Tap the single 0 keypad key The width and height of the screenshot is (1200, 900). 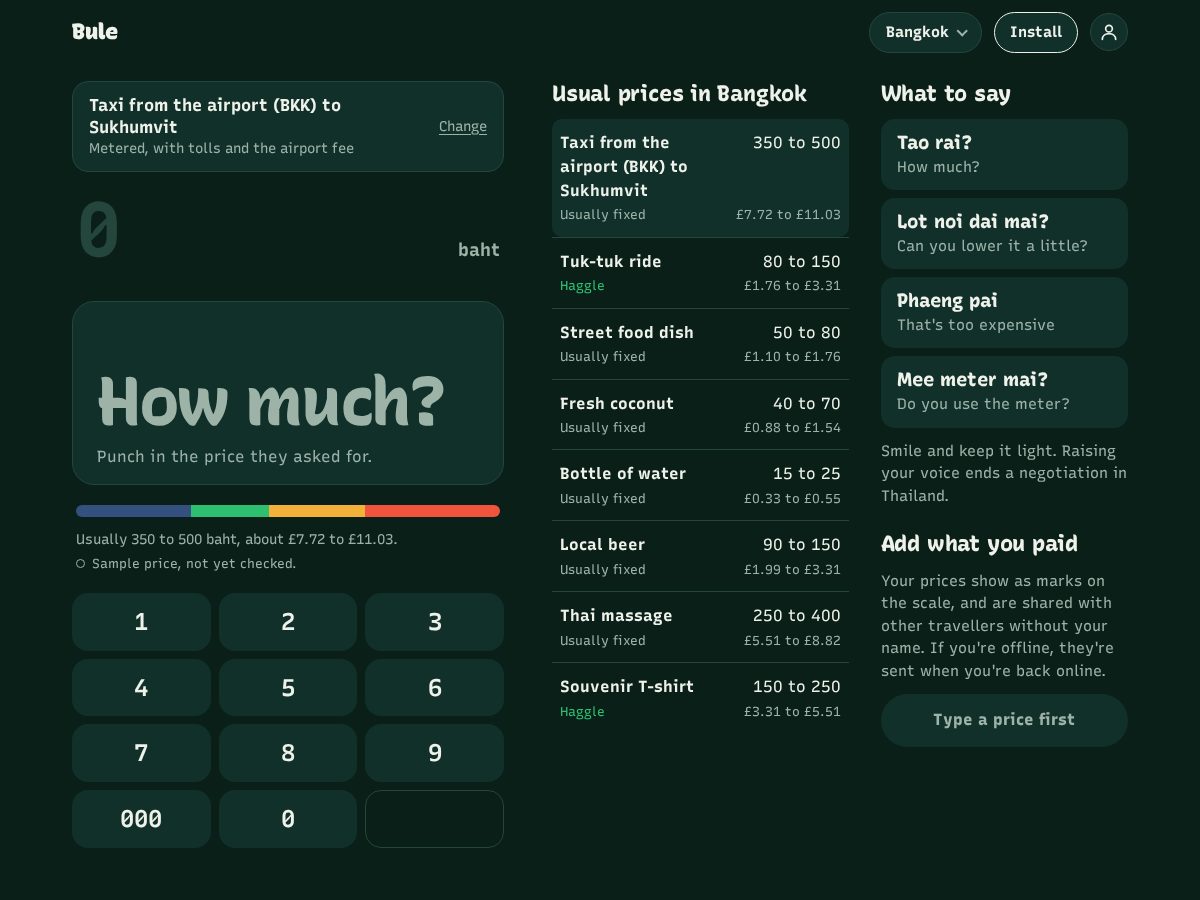coord(288,819)
